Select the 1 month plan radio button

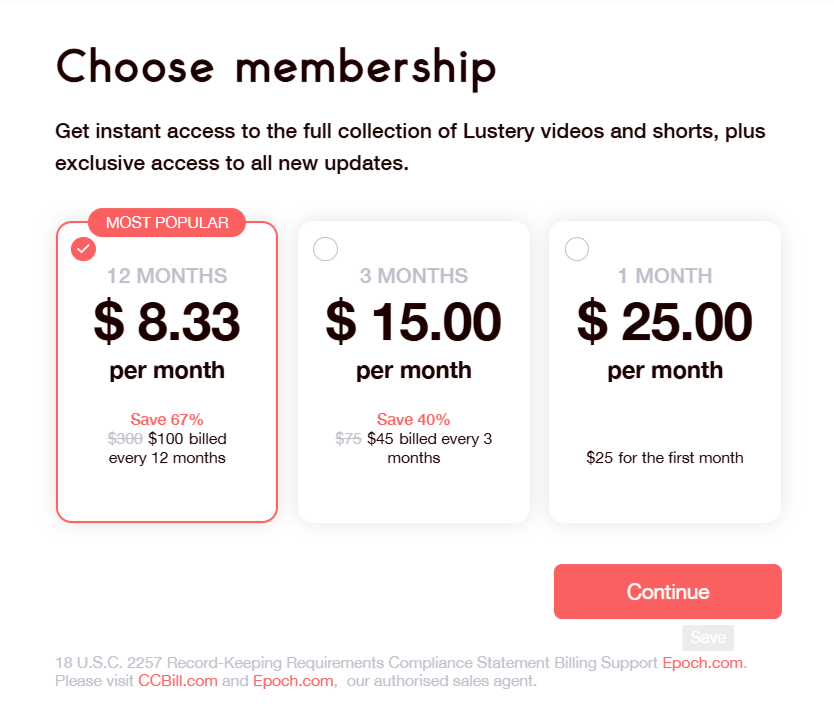point(577,249)
